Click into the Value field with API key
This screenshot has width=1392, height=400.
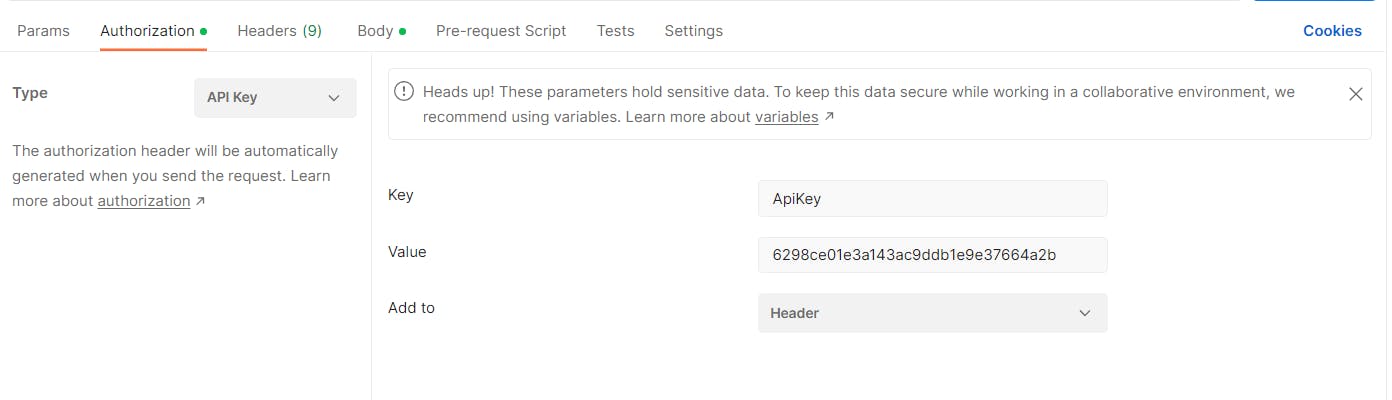pos(932,255)
